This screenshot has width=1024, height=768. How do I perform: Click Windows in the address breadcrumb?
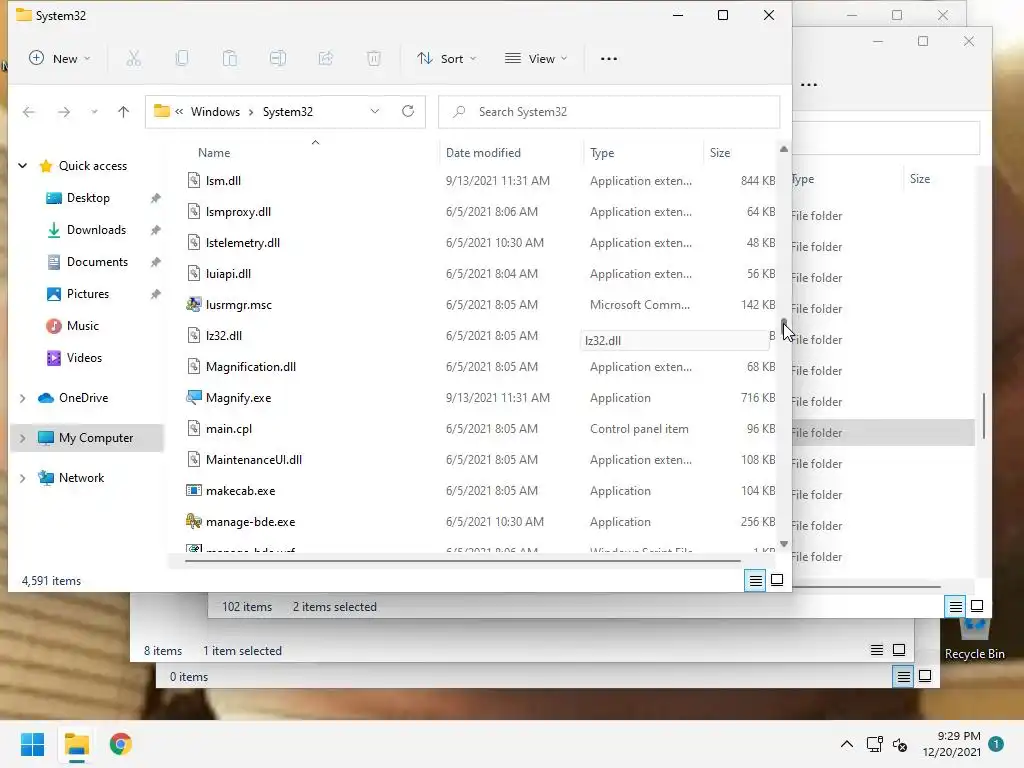[x=216, y=112]
